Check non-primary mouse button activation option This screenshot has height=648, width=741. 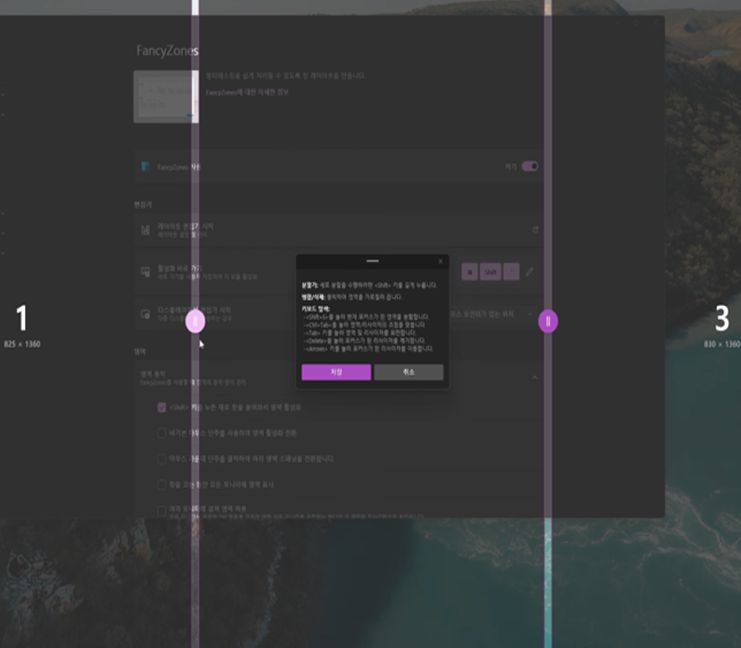click(162, 433)
